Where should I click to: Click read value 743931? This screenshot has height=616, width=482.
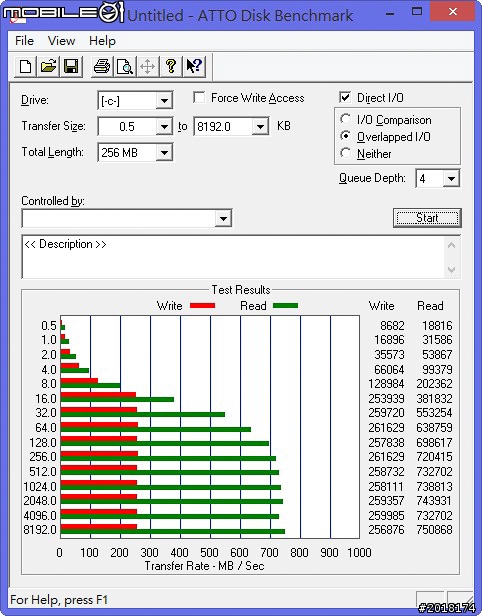coord(434,500)
